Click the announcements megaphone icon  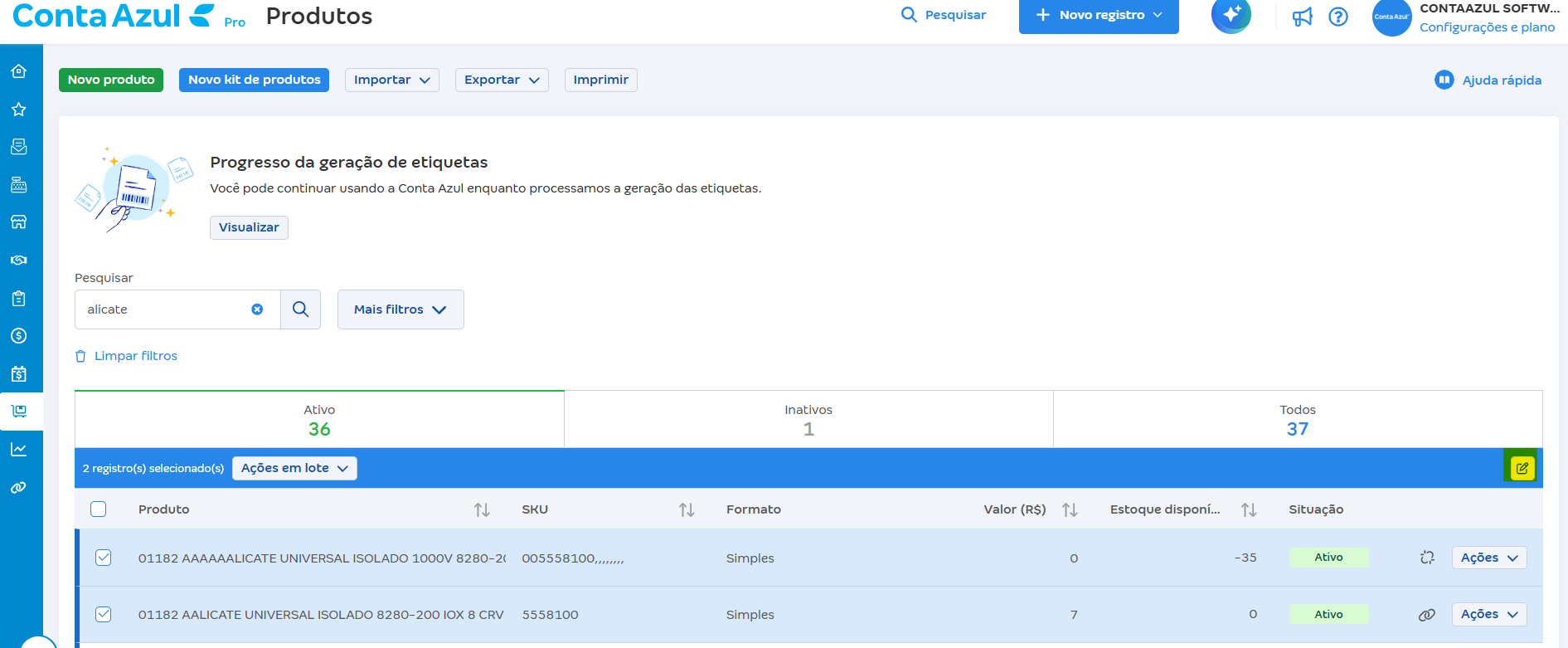[1303, 17]
